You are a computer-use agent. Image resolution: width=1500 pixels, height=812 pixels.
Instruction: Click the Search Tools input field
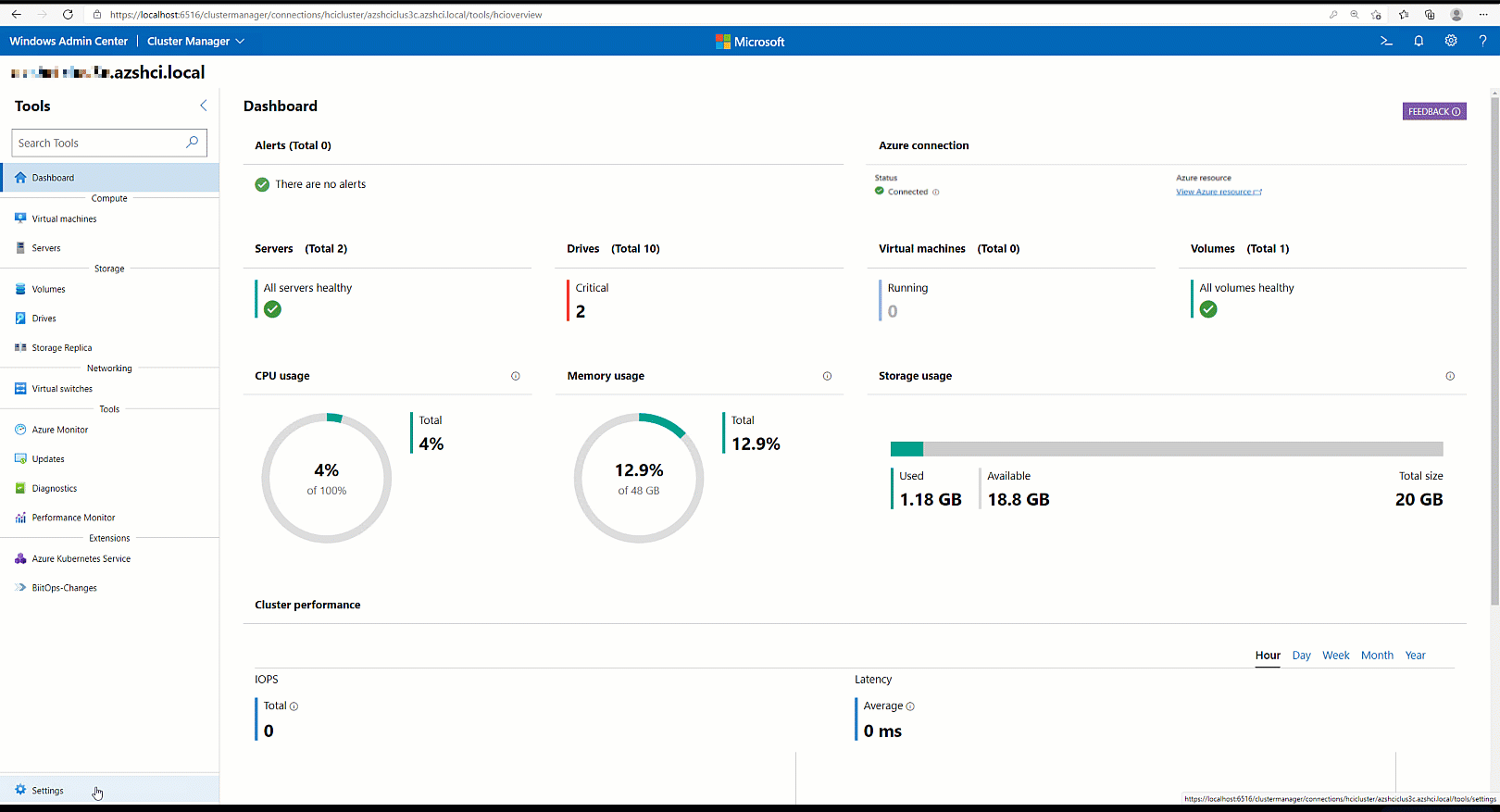(x=99, y=144)
